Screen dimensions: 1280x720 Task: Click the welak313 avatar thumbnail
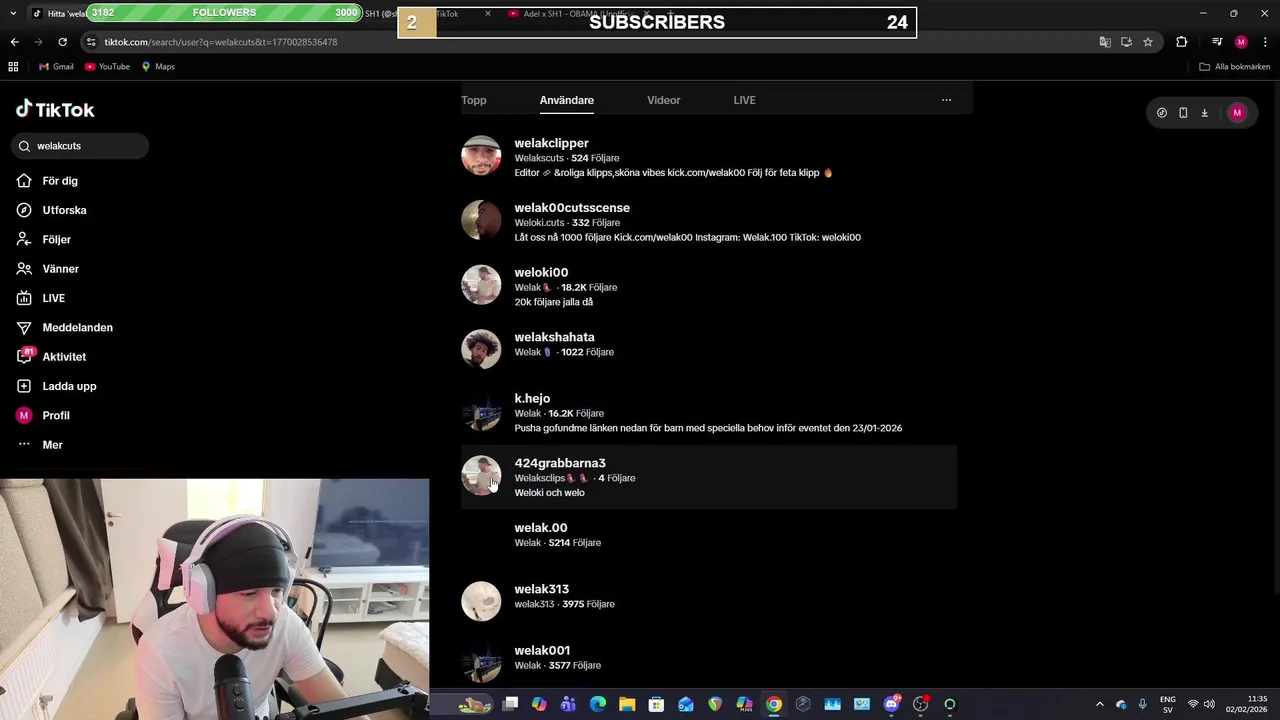point(481,601)
